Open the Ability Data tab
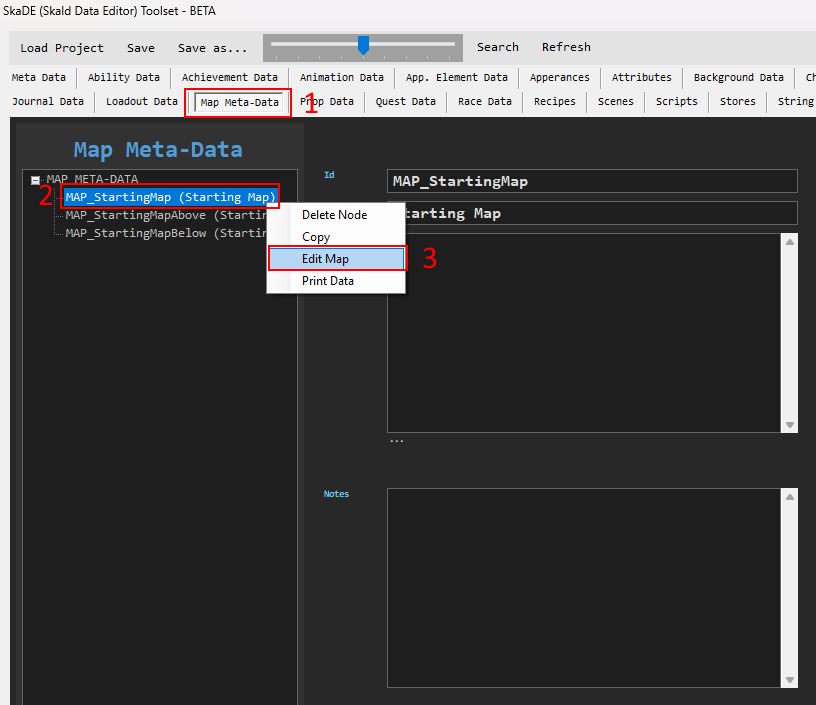 coord(123,78)
